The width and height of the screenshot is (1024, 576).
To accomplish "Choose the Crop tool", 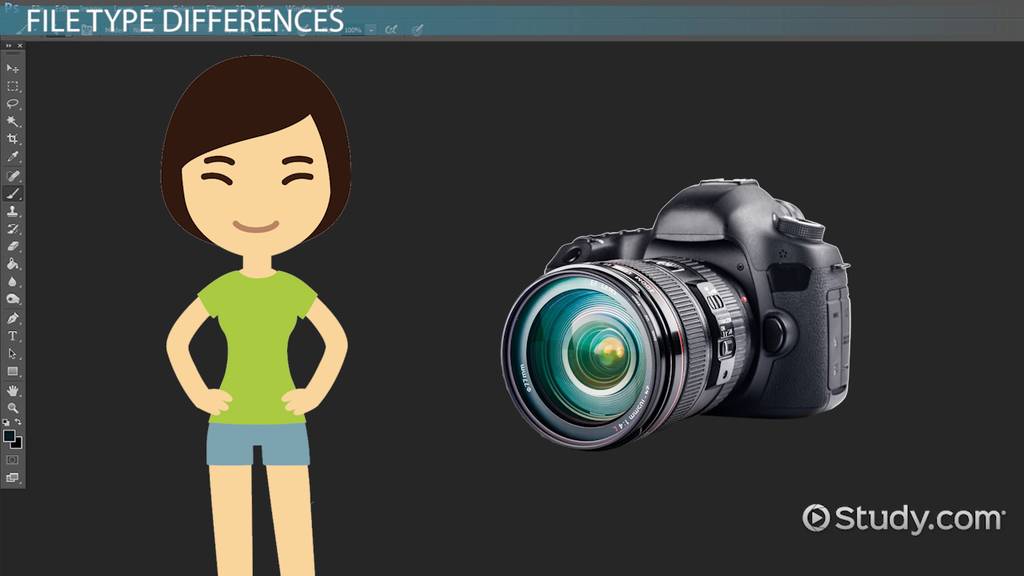I will pyautogui.click(x=13, y=139).
